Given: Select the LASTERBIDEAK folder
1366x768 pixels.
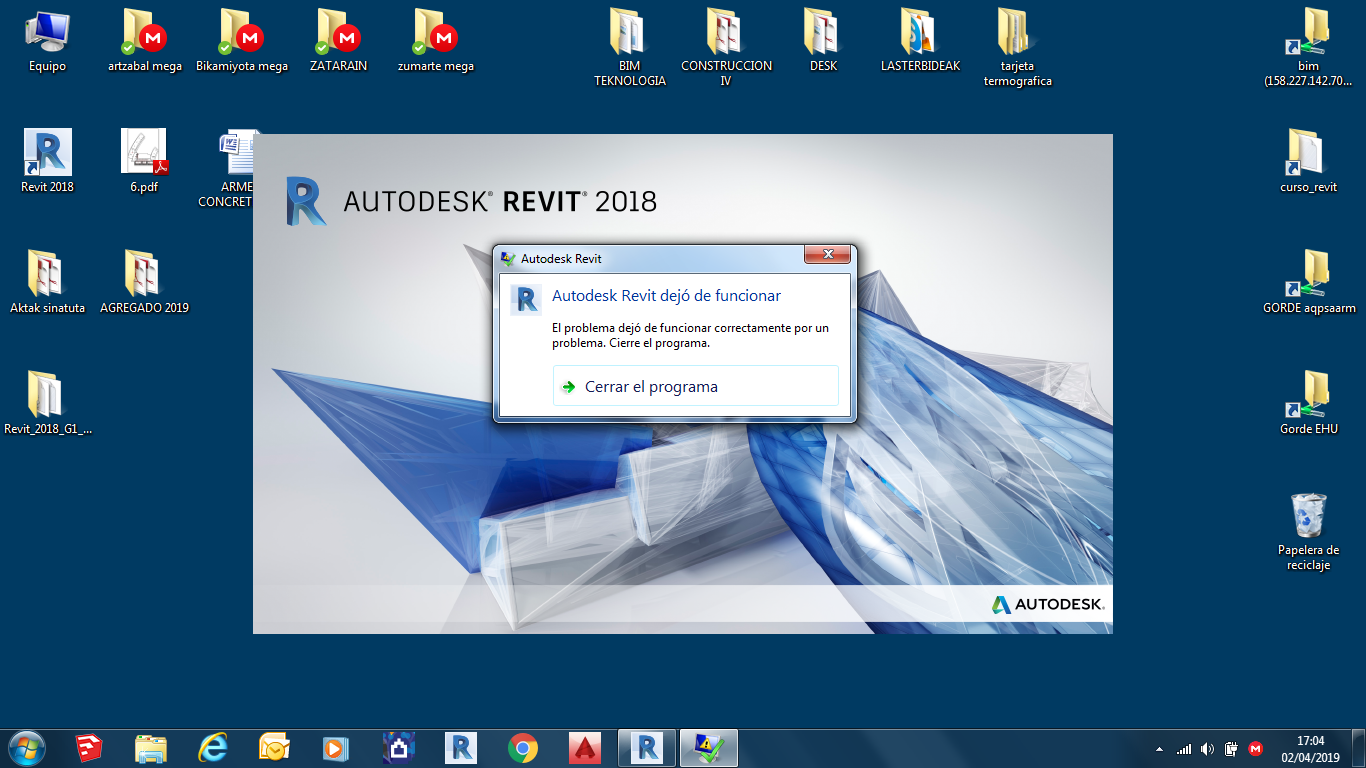Looking at the screenshot, I should click(920, 41).
